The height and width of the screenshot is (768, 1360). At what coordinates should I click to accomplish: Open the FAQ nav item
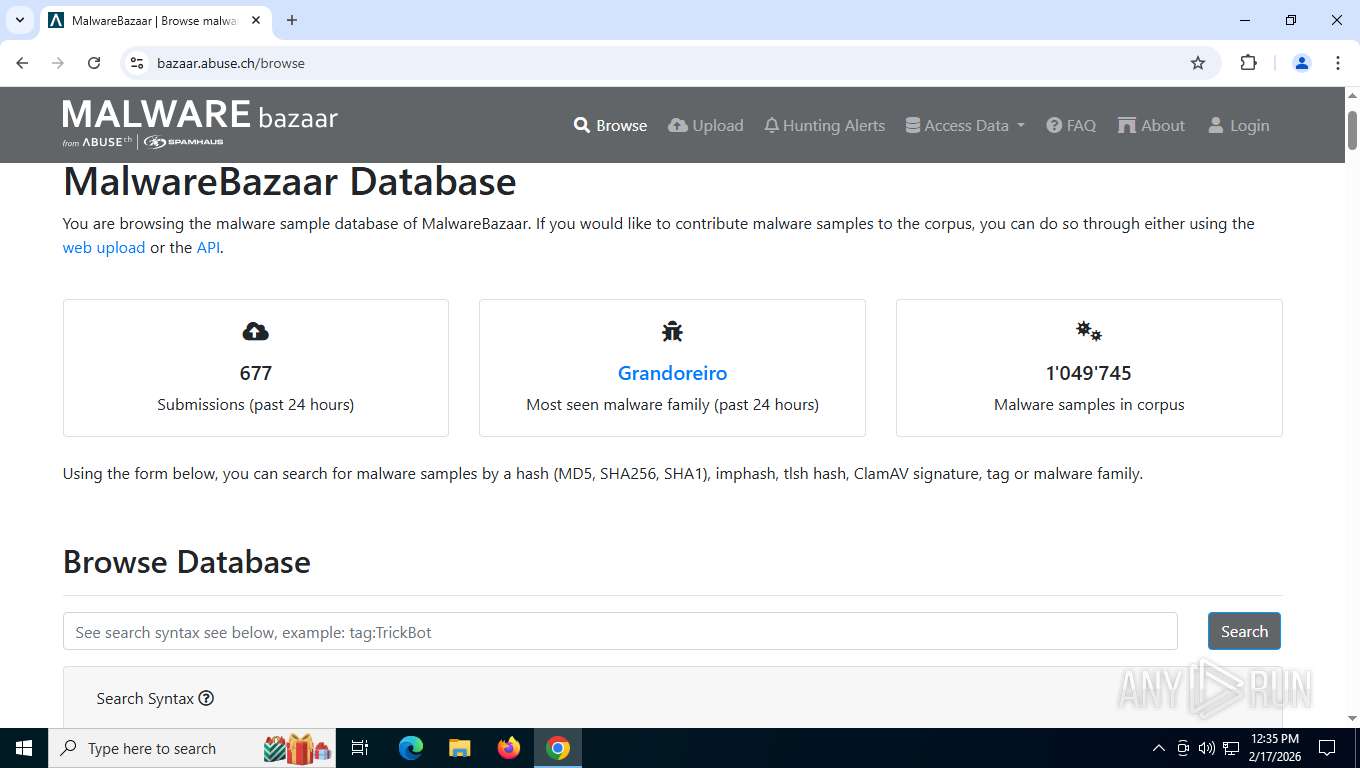coord(1071,125)
